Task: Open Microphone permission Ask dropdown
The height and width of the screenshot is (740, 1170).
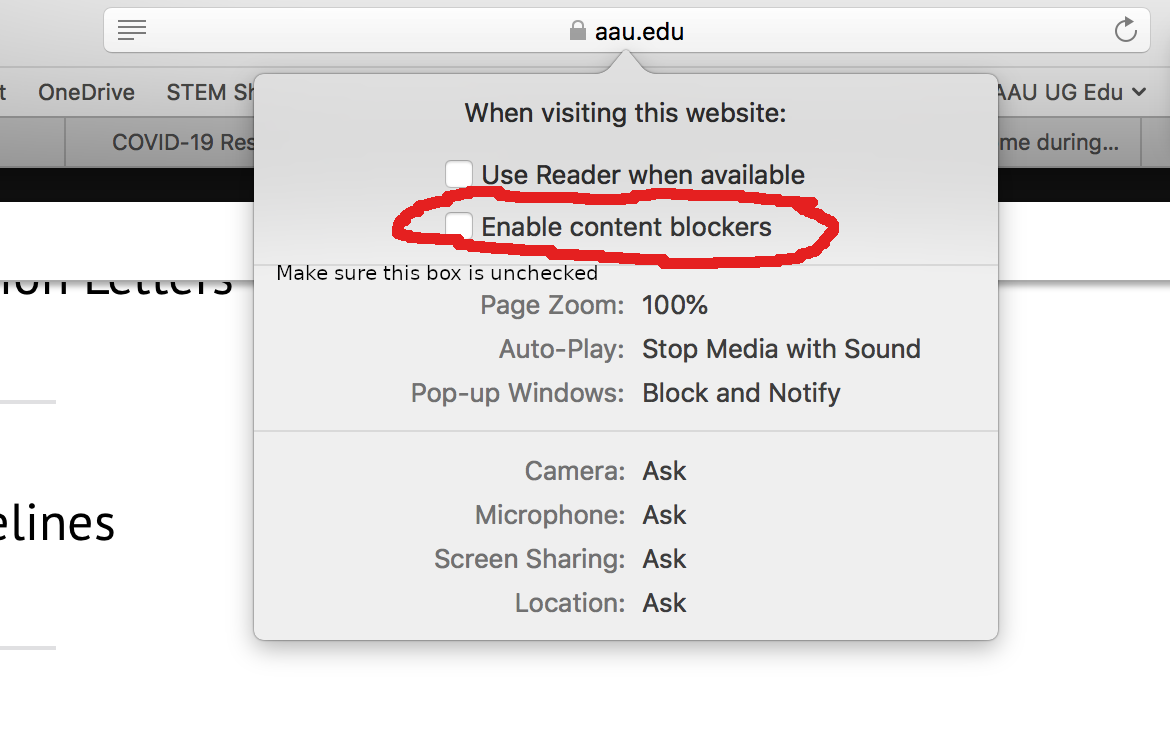Action: 664,515
